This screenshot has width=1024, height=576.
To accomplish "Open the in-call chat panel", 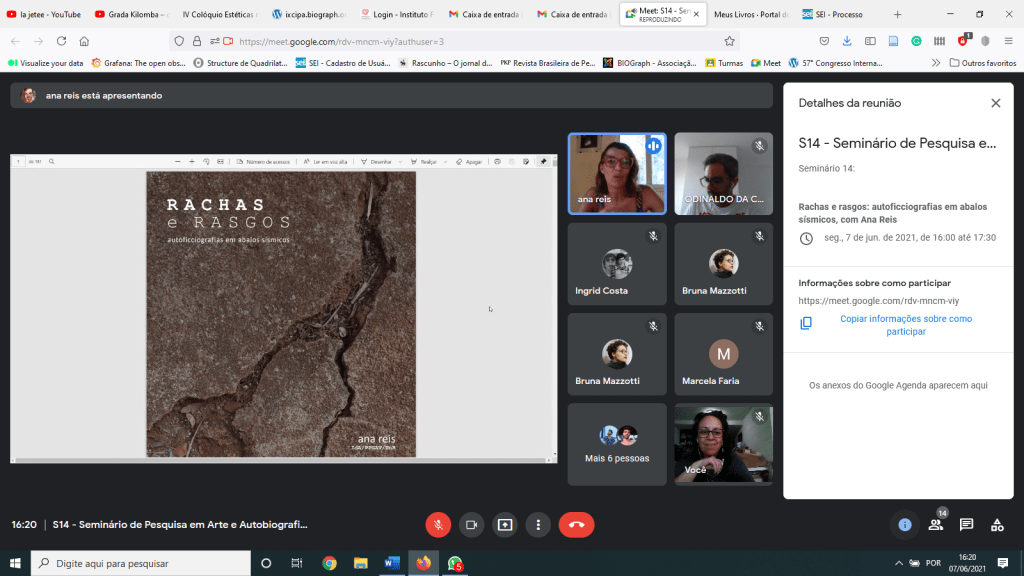I will pos(966,524).
